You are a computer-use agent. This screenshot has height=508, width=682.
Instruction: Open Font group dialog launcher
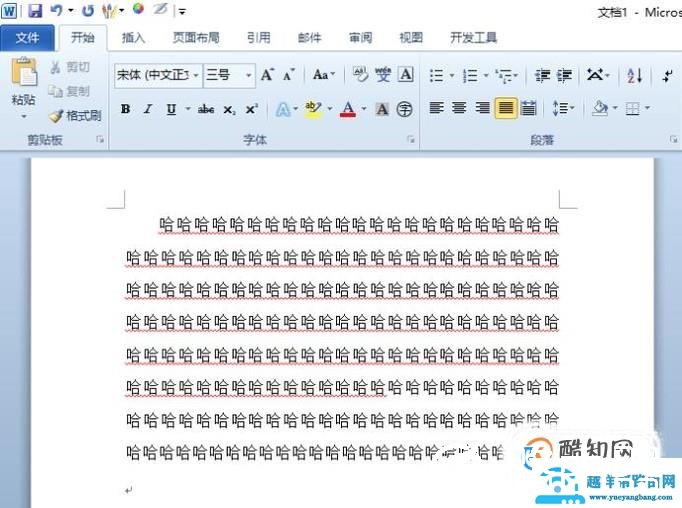pyautogui.click(x=411, y=140)
